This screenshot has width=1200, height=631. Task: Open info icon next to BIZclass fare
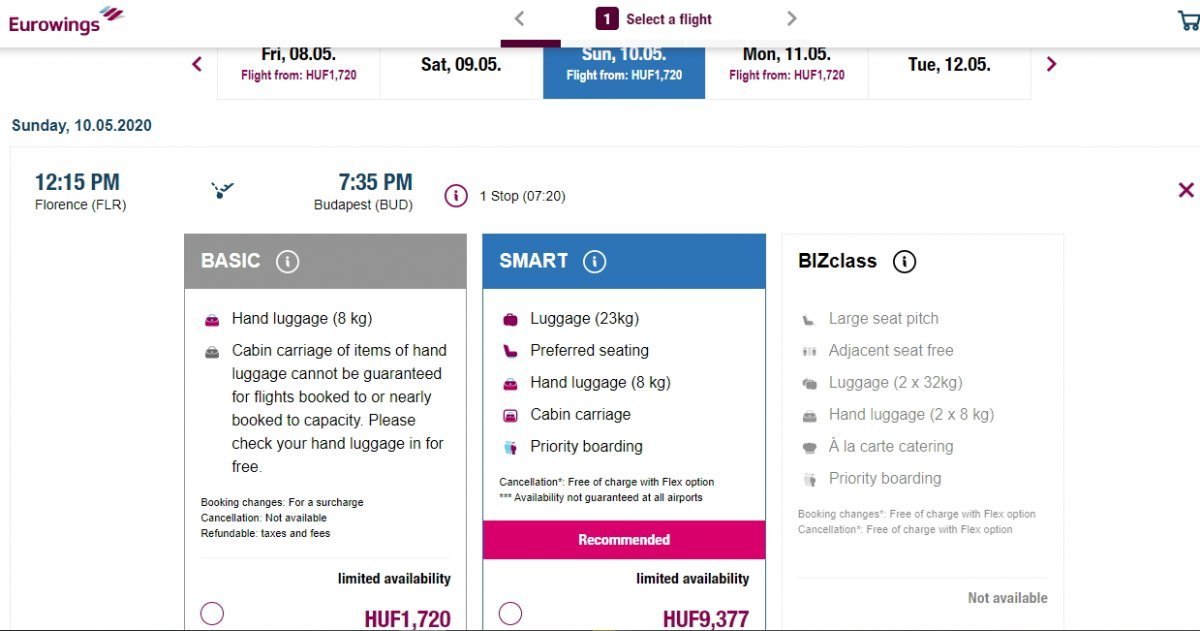point(904,262)
